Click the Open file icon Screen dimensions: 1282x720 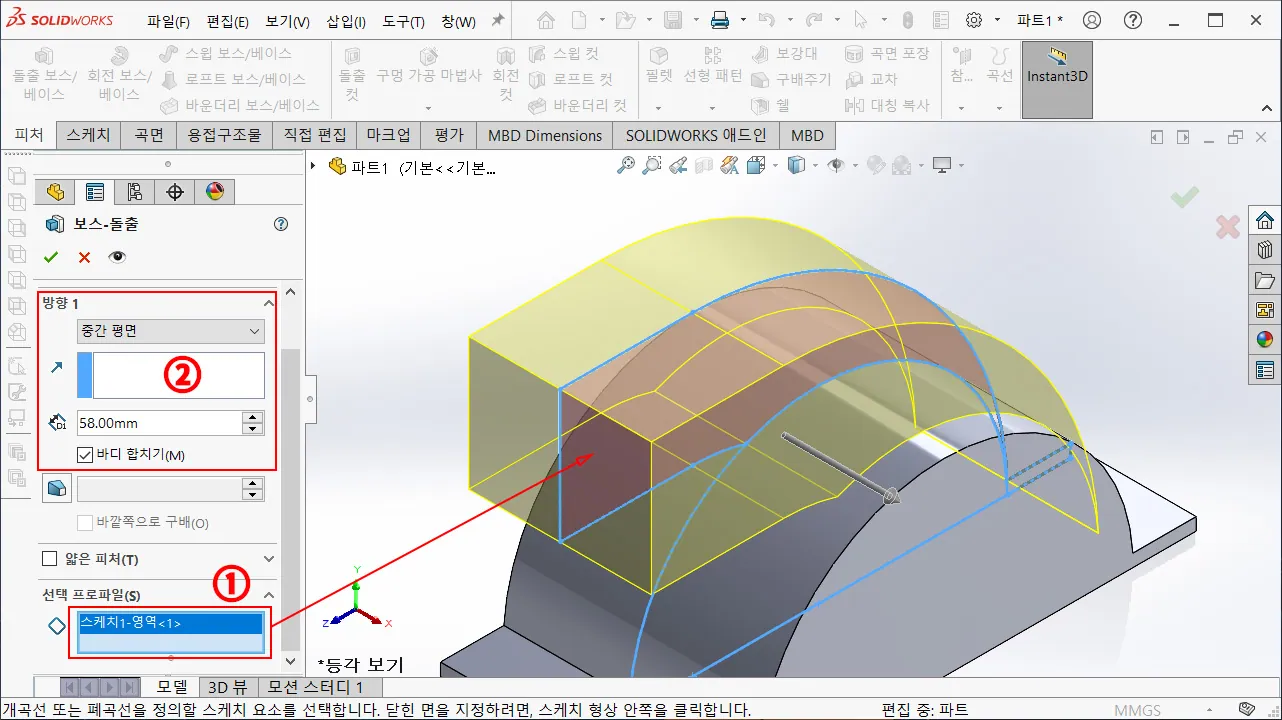click(625, 20)
